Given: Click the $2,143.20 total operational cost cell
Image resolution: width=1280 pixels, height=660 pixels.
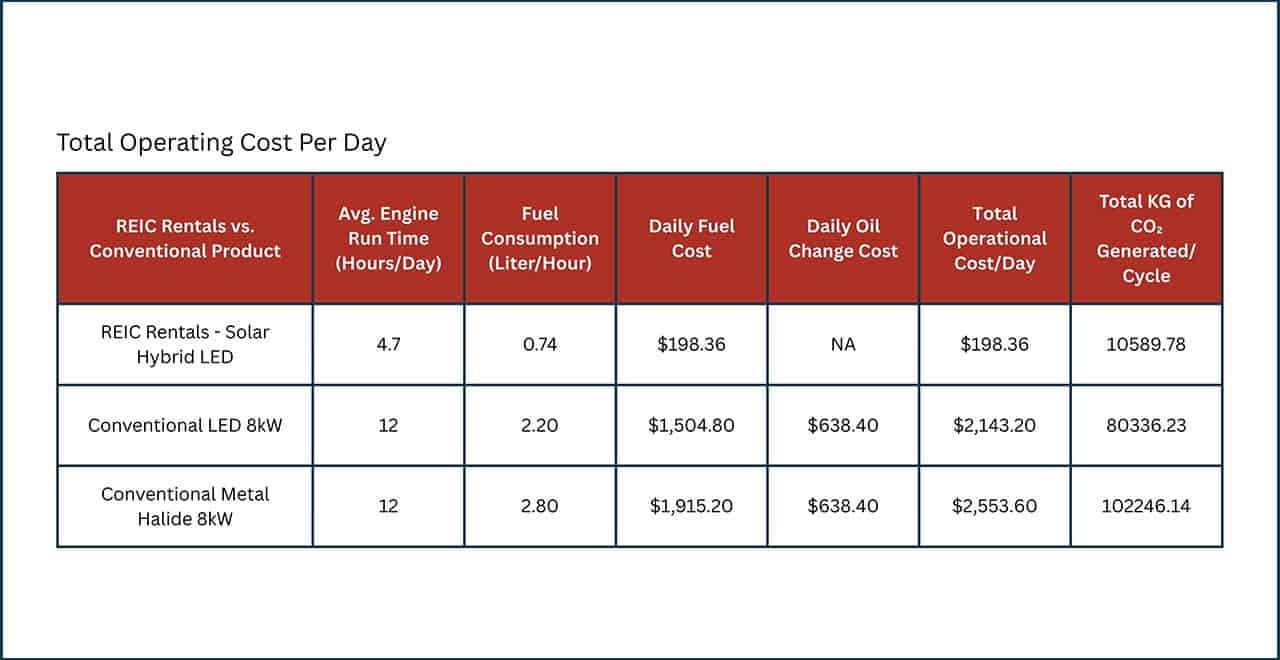Looking at the screenshot, I should (x=994, y=425).
